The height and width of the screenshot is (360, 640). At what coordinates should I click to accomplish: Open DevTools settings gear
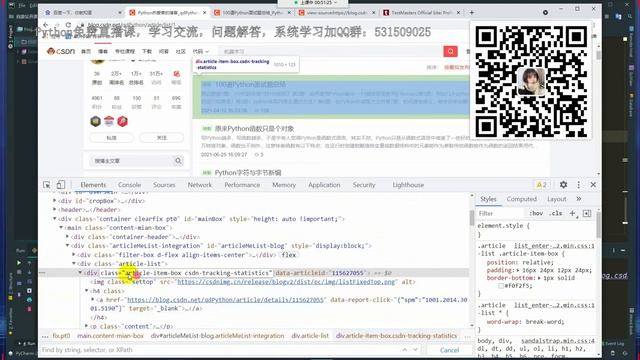563,184
